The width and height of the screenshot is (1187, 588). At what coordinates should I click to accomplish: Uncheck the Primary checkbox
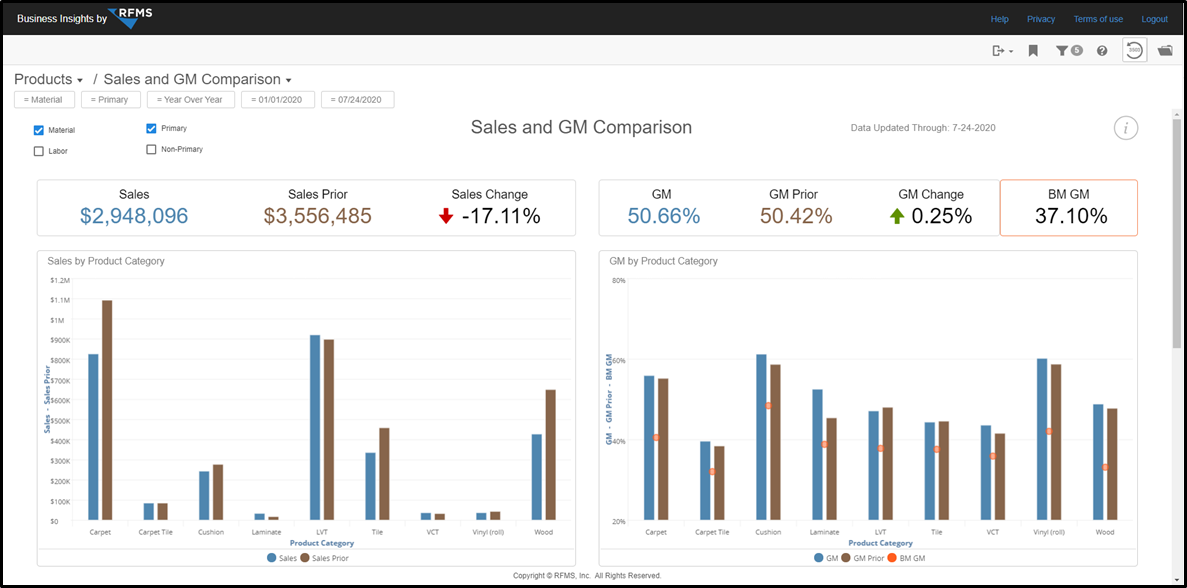pos(151,129)
